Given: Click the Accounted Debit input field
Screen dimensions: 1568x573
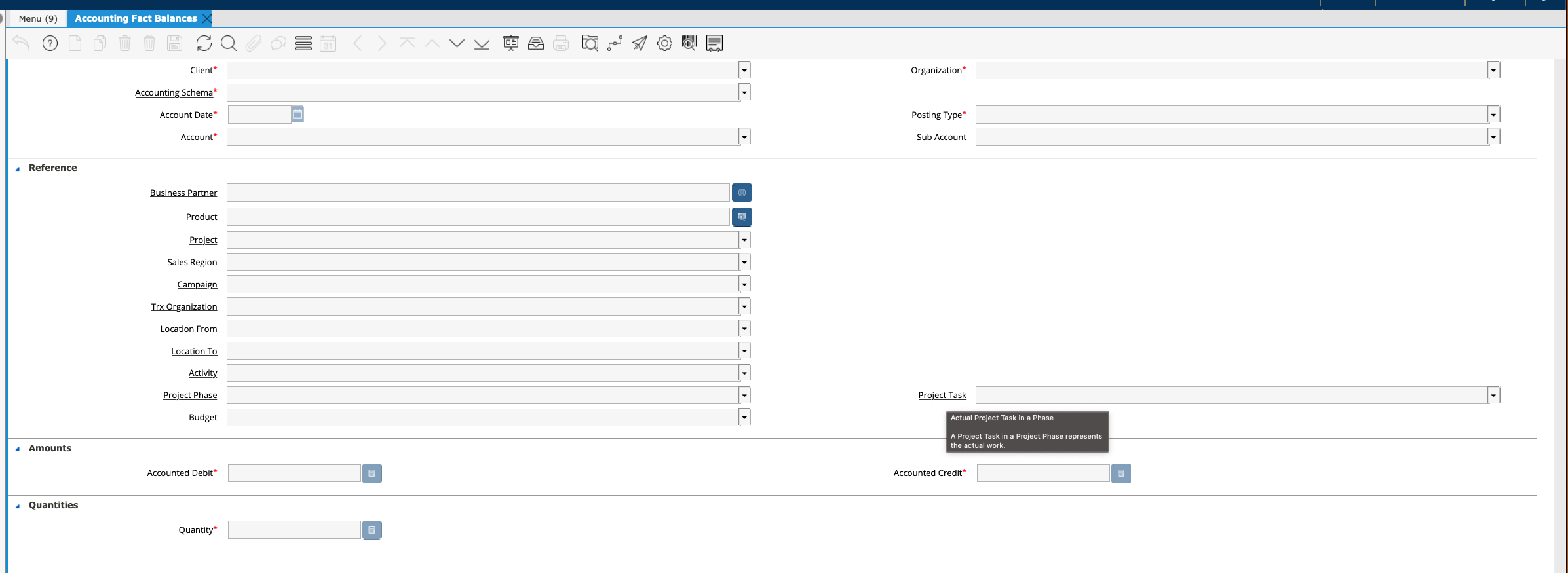Looking at the screenshot, I should coord(294,473).
